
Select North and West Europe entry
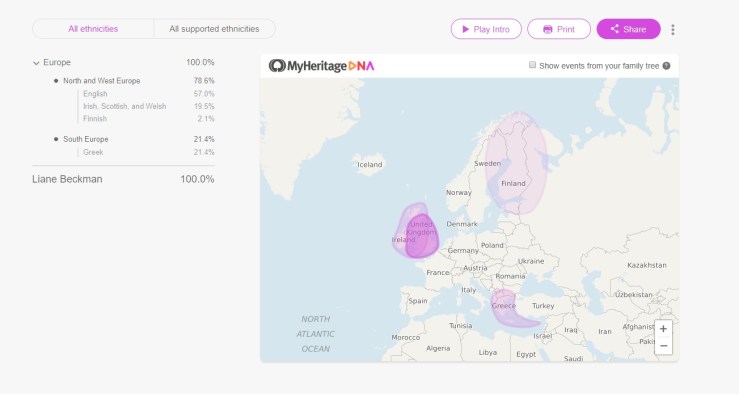101,81
